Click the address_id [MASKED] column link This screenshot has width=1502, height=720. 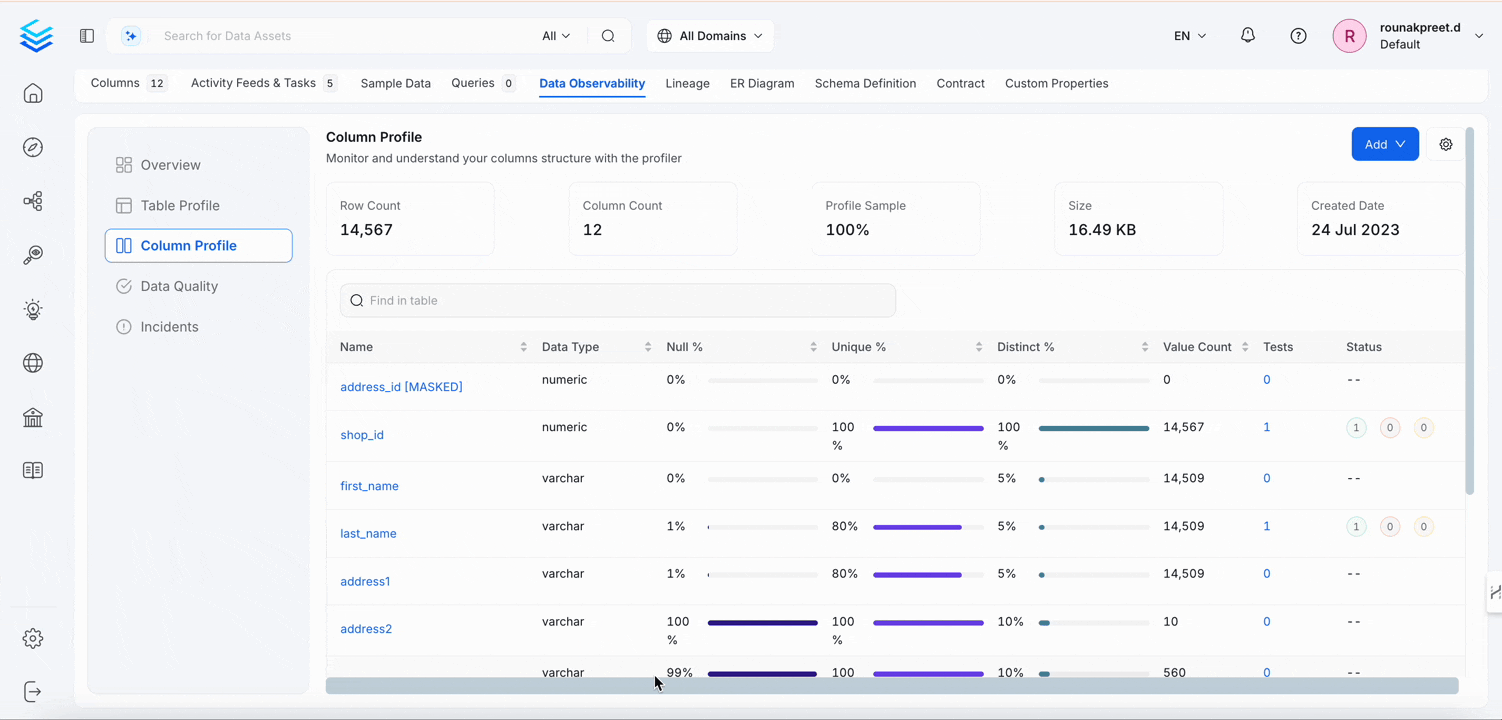(401, 387)
